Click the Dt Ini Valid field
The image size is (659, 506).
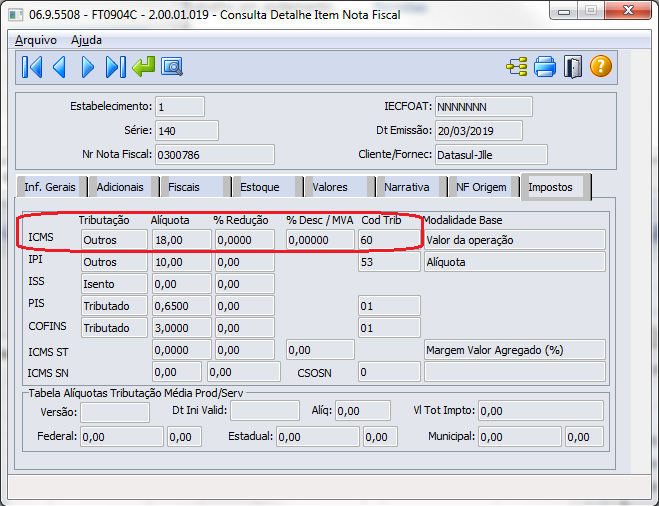click(x=265, y=411)
